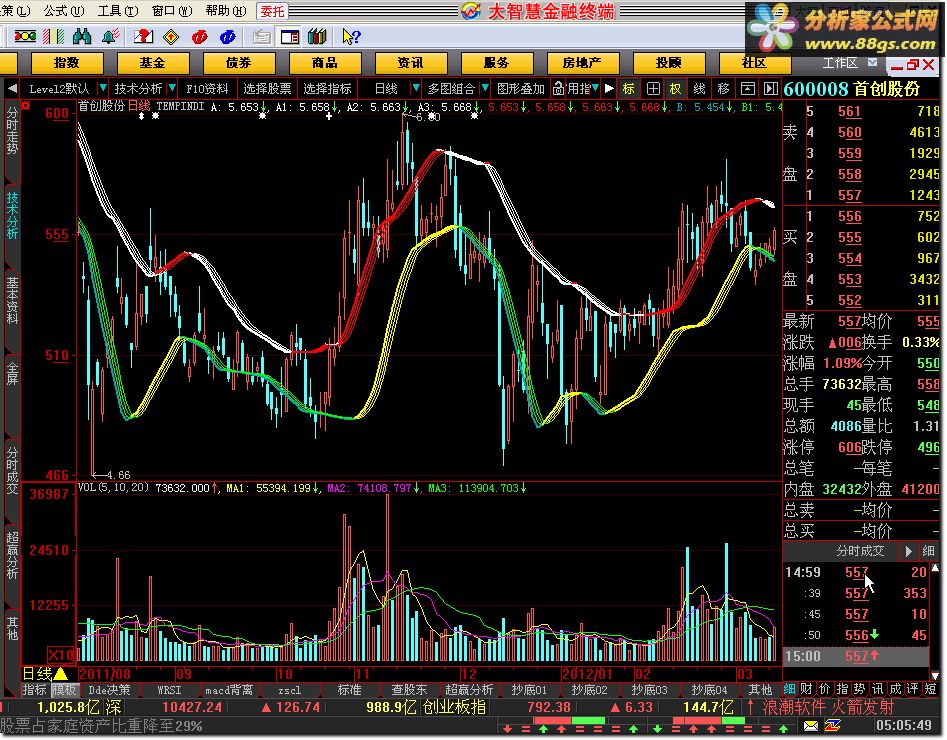This screenshot has width=947, height=740.
Task: Open the mail envelope status icon
Action: click(x=811, y=725)
